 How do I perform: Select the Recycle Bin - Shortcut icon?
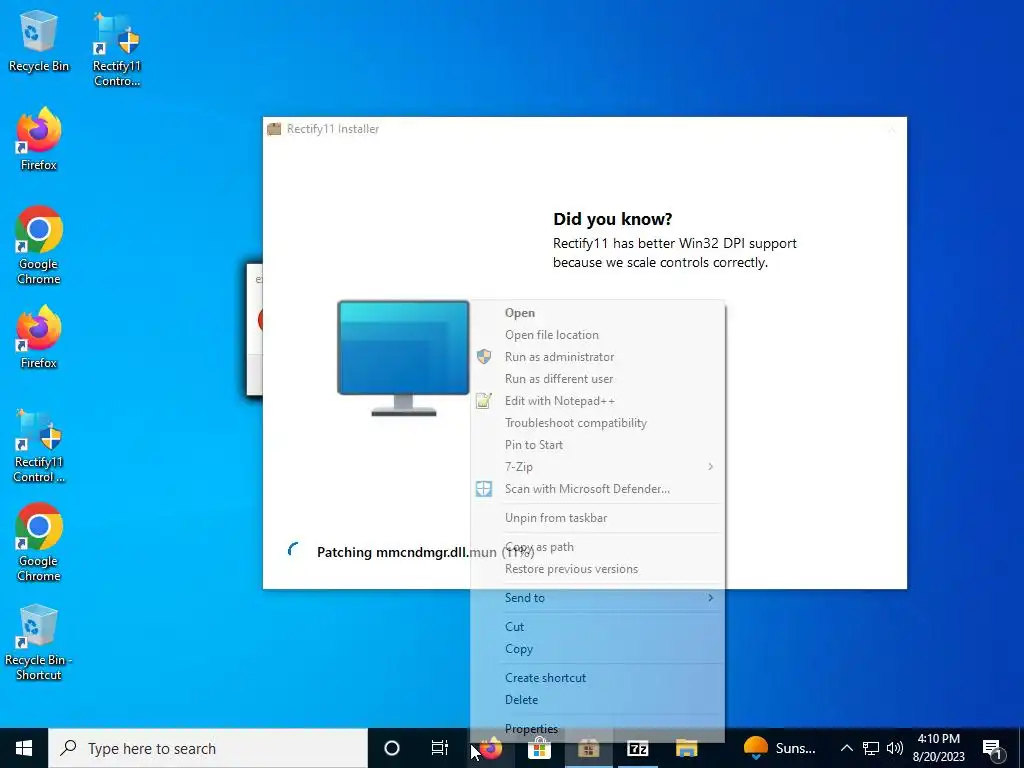point(39,643)
